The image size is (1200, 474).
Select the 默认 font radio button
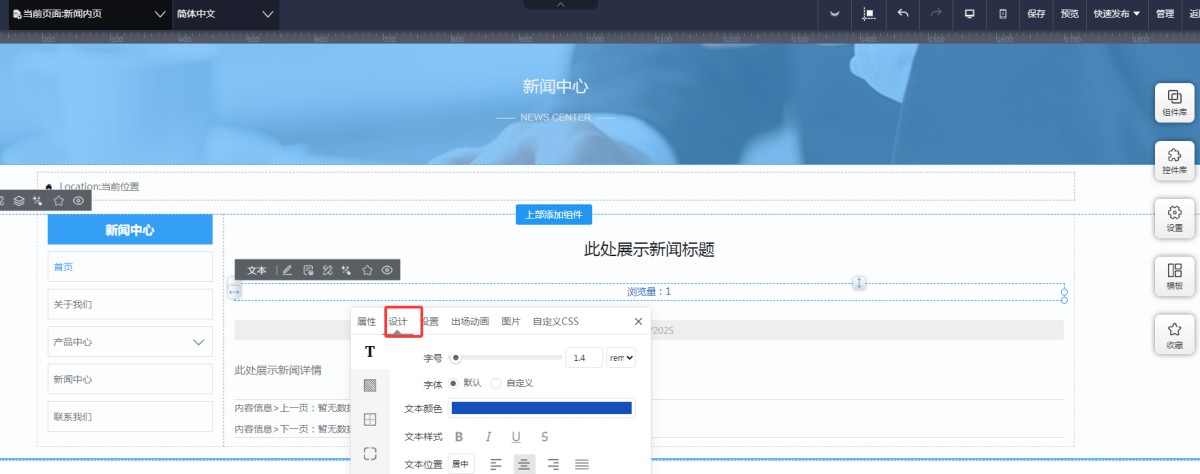[453, 383]
